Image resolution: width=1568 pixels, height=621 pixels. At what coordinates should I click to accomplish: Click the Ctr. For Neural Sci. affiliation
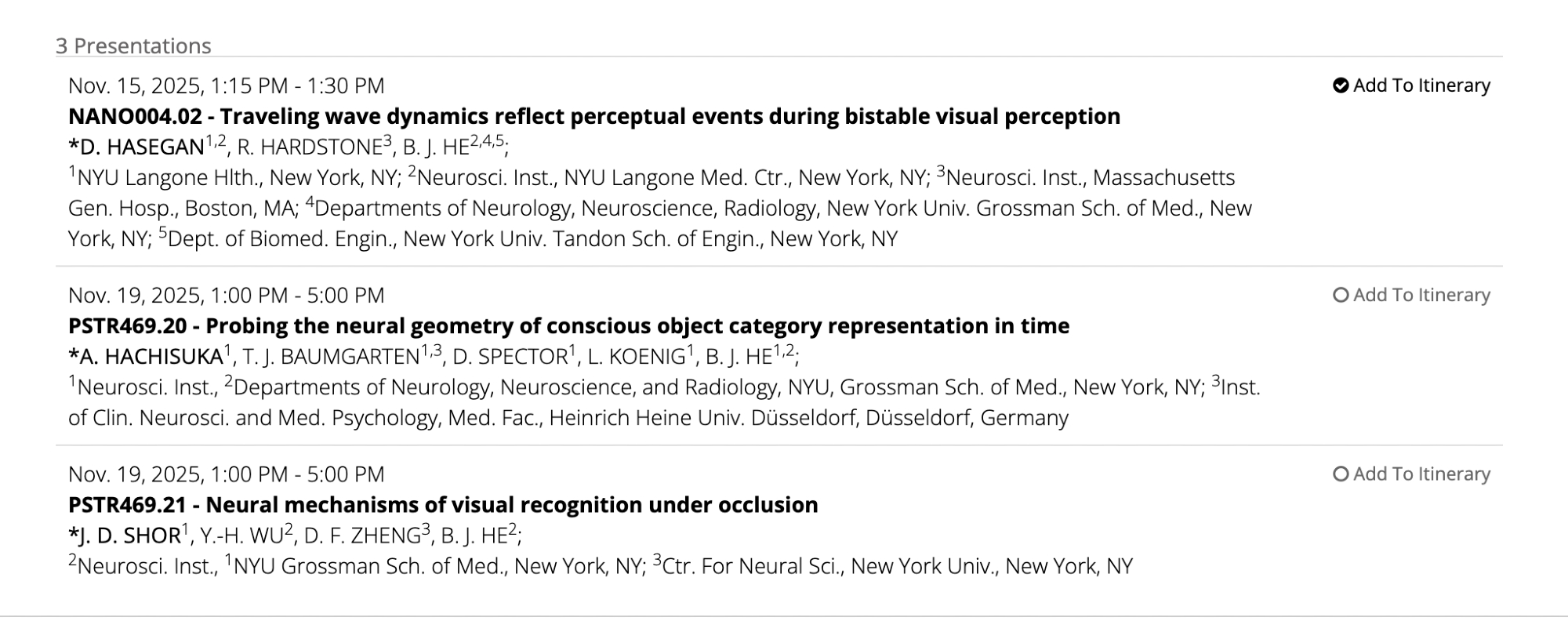(x=752, y=566)
